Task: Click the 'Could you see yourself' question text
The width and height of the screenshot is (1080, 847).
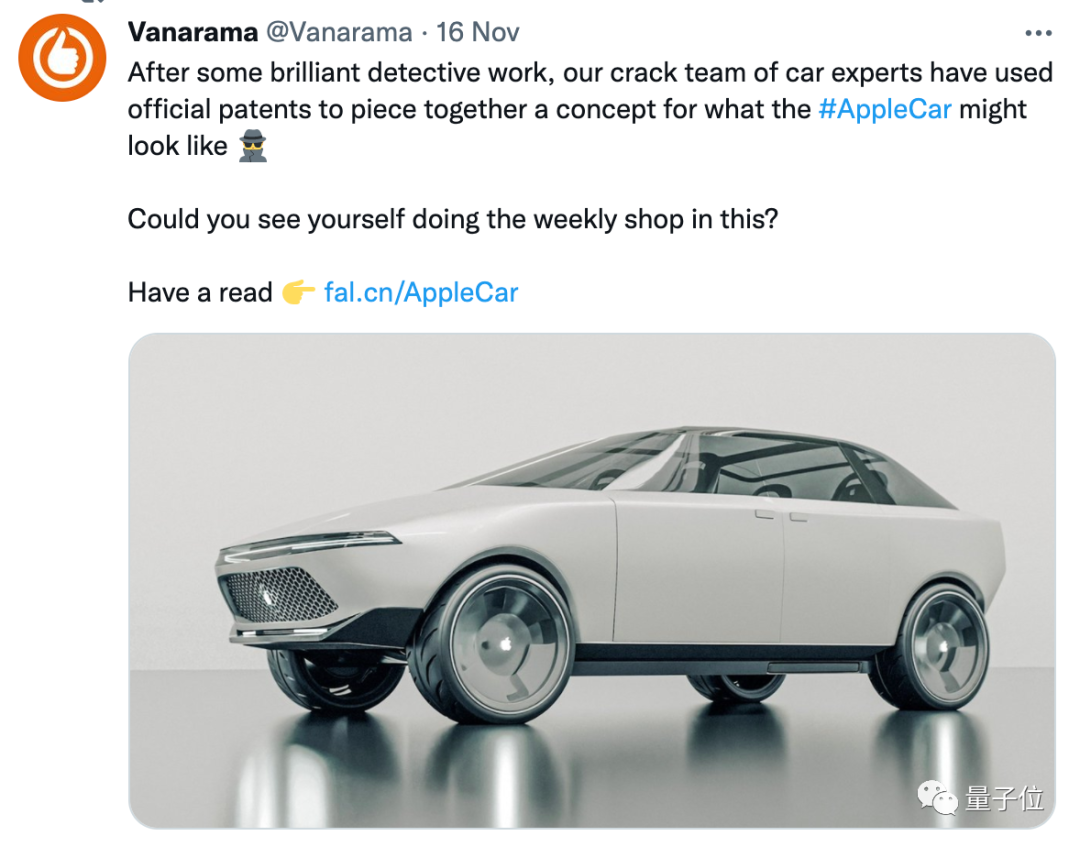Action: pos(452,219)
